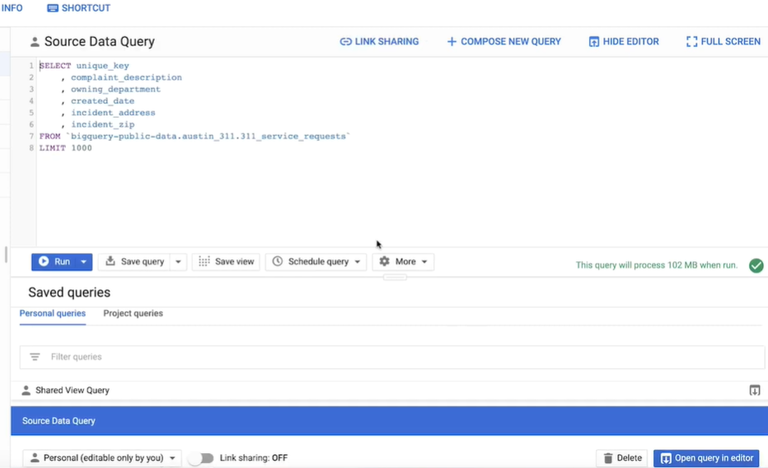Open Shared View Query via its row icon

tap(754, 391)
